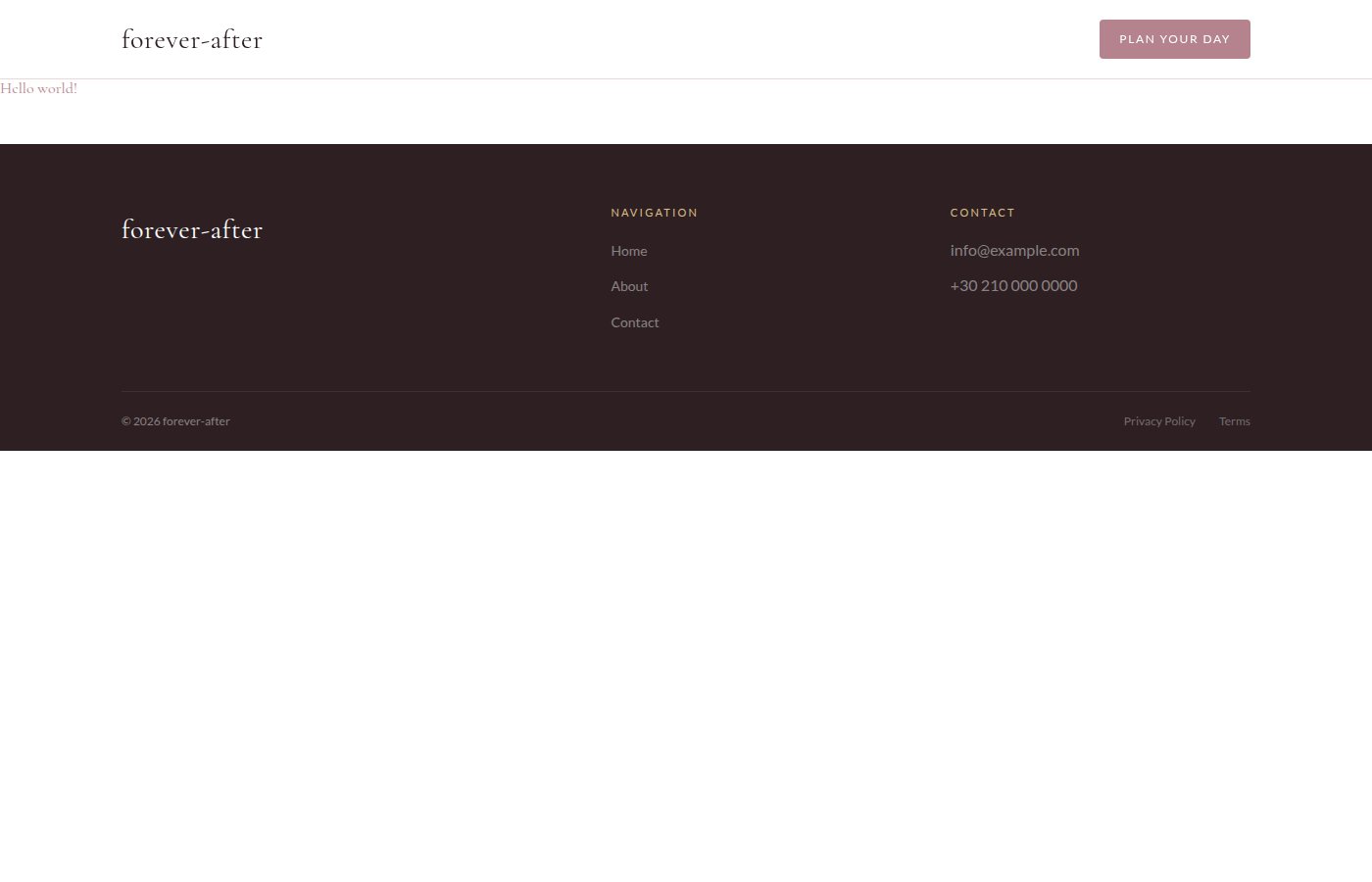
Task: Click the phone number +30 210 000 0000
Action: 1013,285
